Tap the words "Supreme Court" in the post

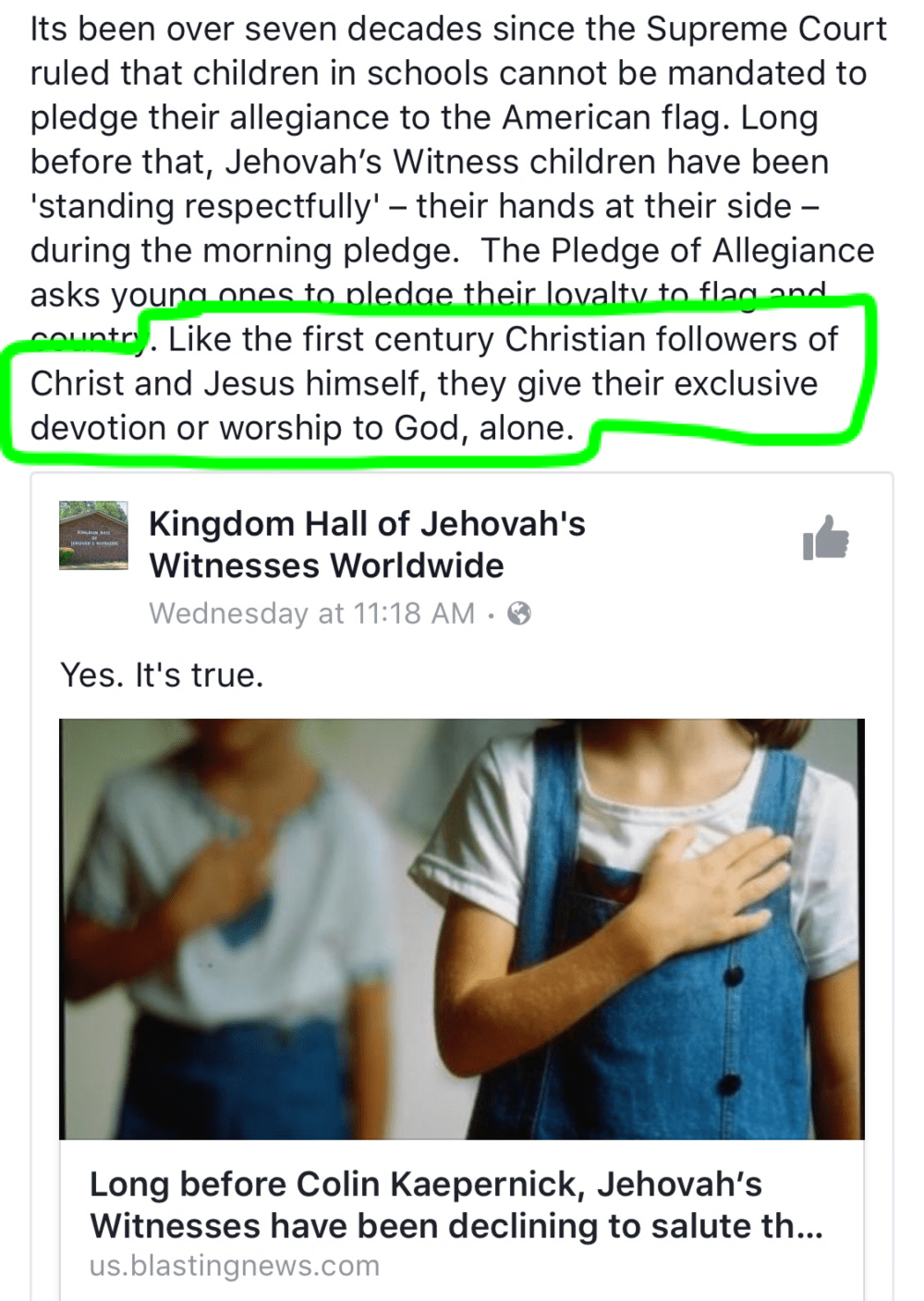point(766,30)
